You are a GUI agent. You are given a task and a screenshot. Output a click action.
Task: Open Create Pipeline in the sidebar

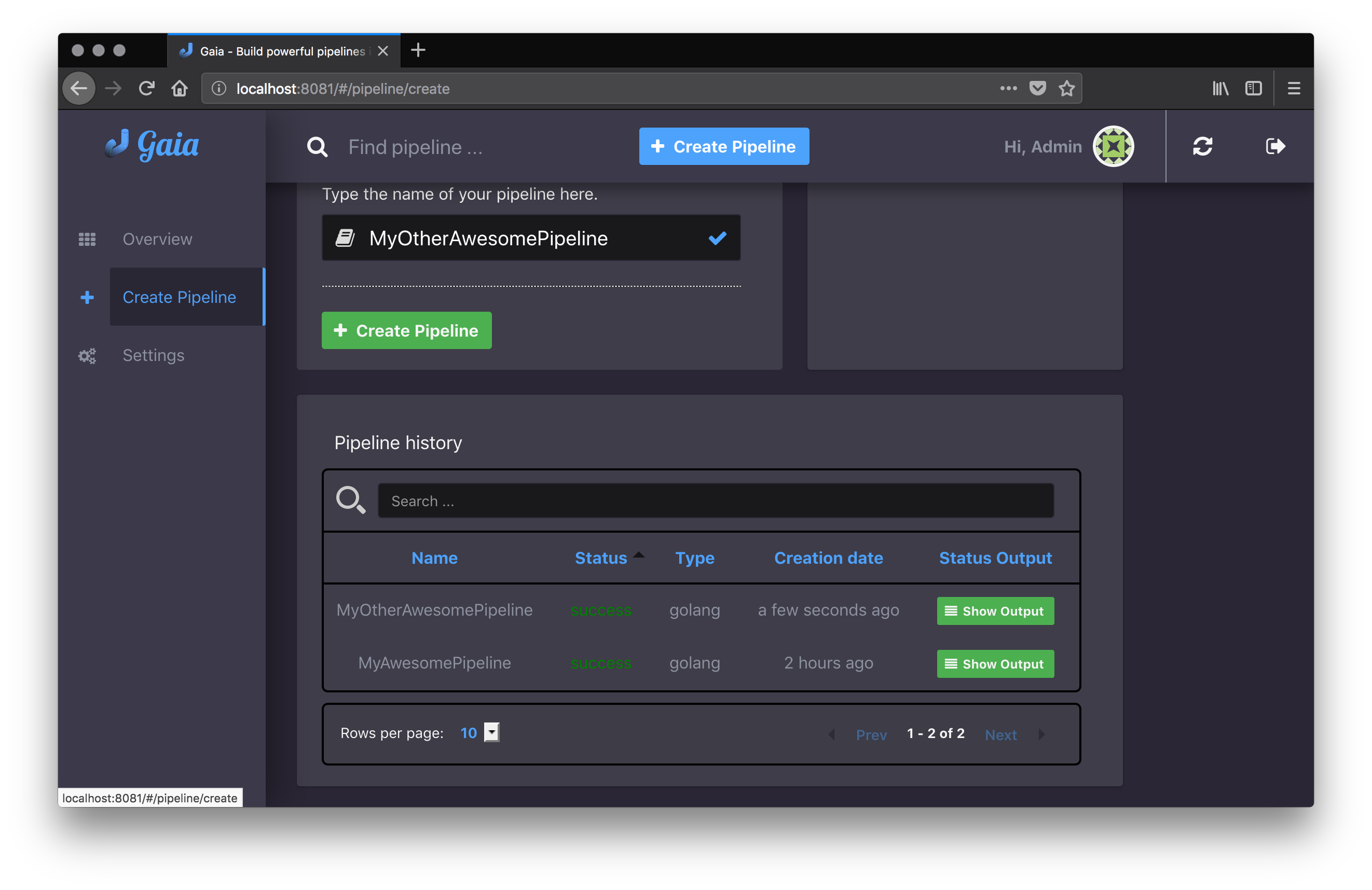click(x=187, y=297)
